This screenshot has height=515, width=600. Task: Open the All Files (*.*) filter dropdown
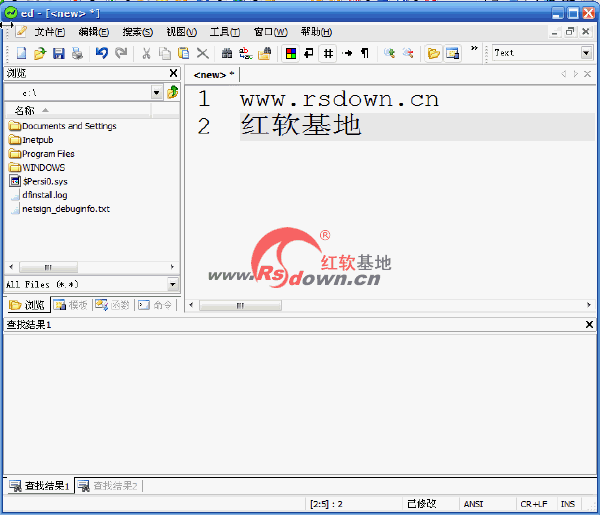pos(173,284)
